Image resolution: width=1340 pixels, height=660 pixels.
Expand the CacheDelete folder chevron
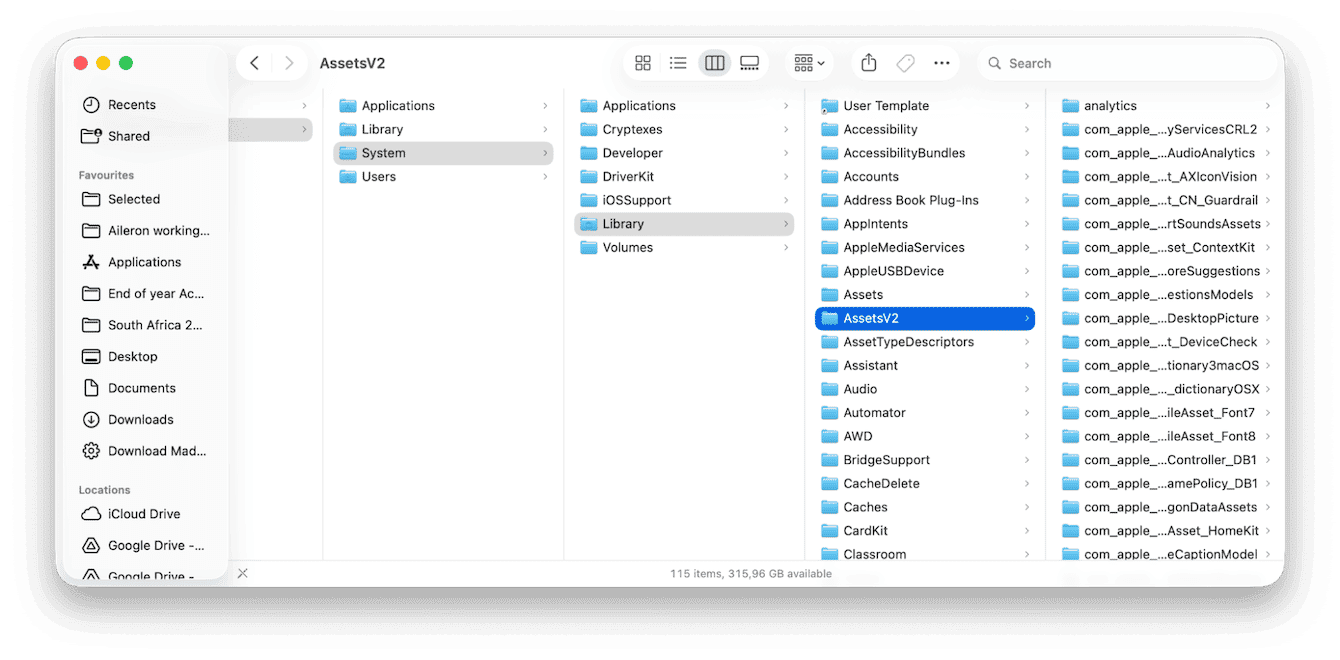point(1027,484)
